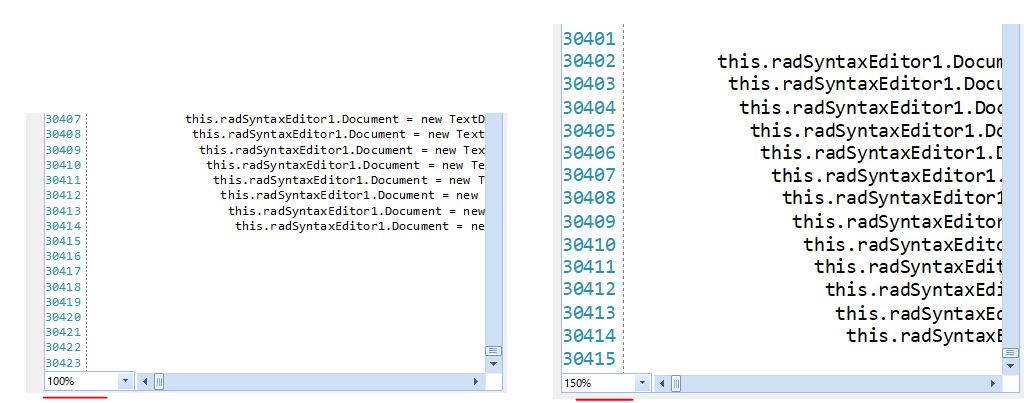Click into the 150% zoom level field
Image resolution: width=1034 pixels, height=403 pixels.
point(599,383)
